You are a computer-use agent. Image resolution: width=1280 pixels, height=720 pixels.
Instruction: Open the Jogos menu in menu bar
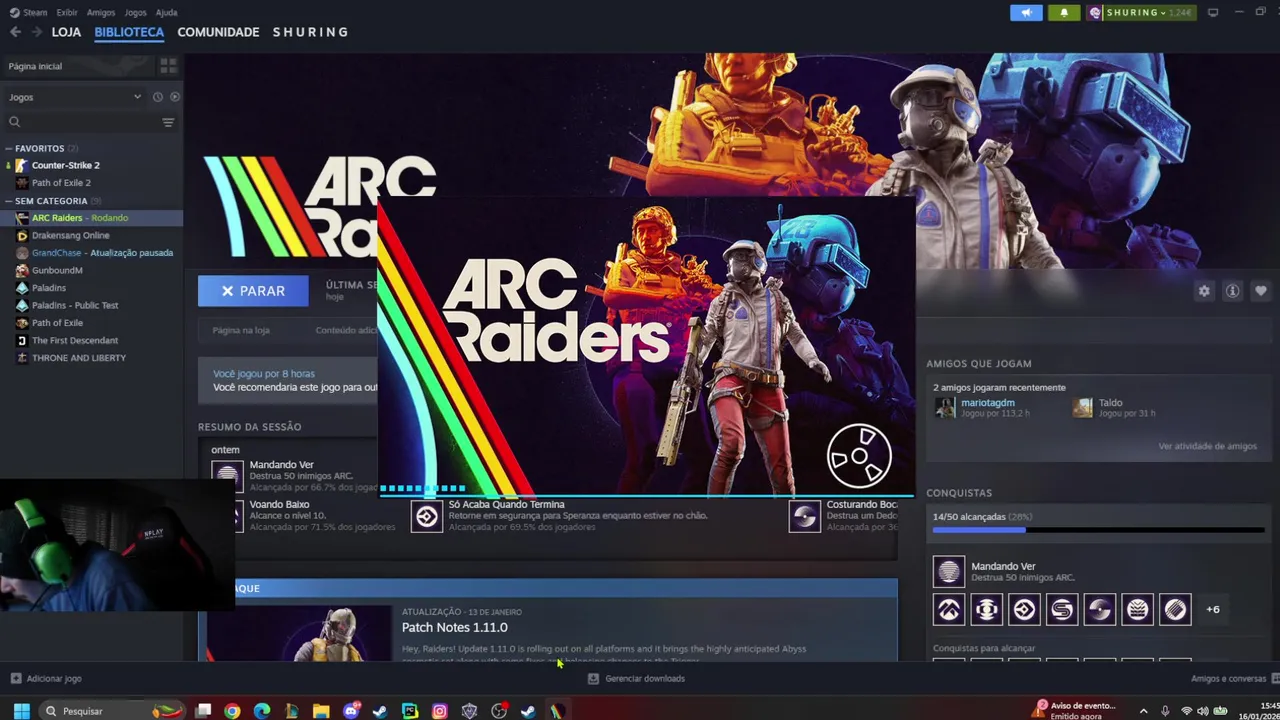coord(136,12)
